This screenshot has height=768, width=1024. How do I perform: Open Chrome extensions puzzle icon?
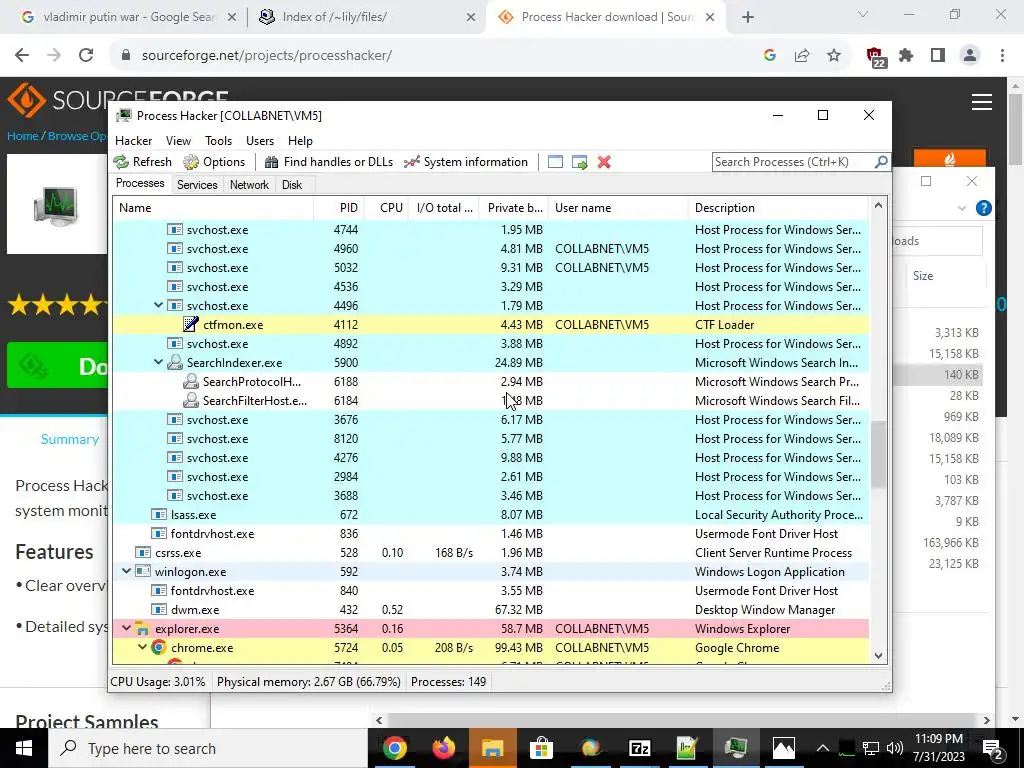[x=906, y=56]
